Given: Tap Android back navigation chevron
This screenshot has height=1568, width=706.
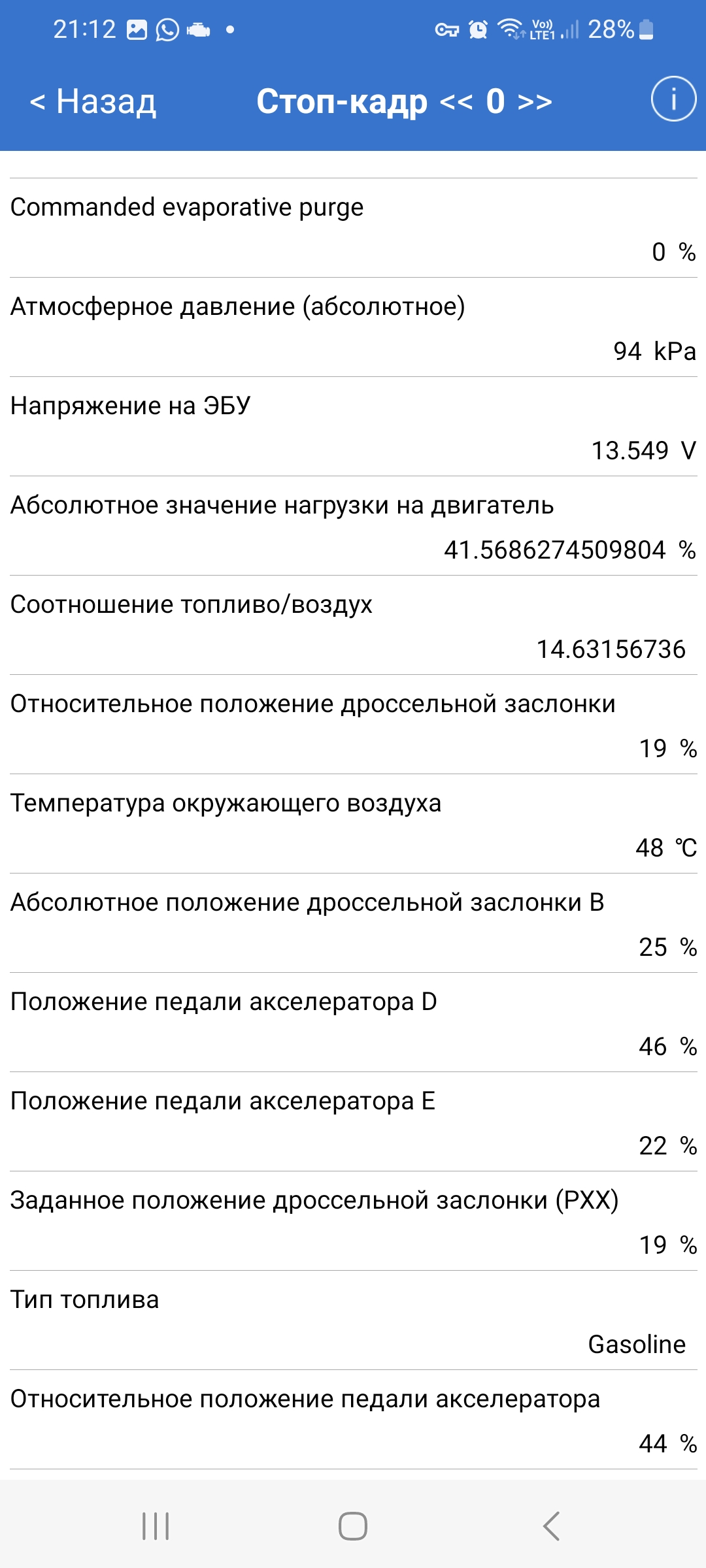Looking at the screenshot, I should click(551, 1526).
